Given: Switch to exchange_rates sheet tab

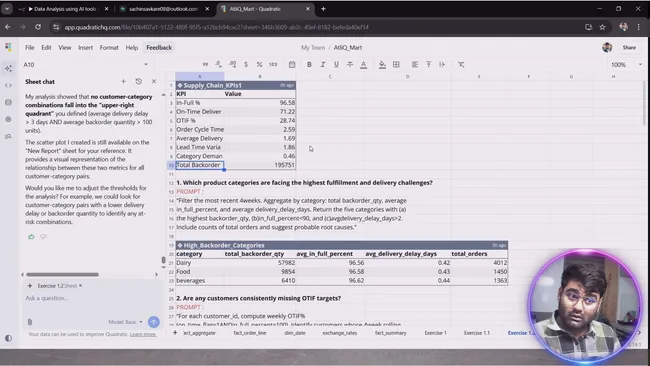Looking at the screenshot, I should (340, 333).
